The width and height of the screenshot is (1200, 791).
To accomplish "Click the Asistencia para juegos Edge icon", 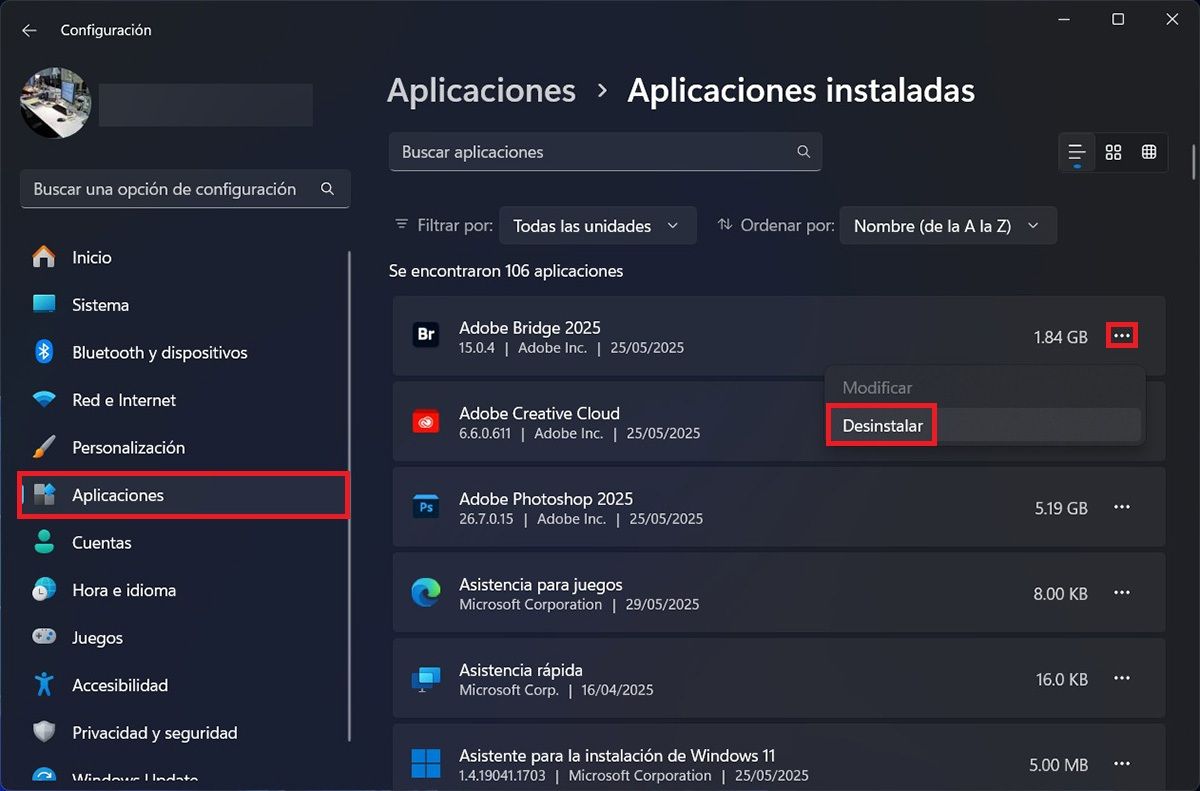I will pos(426,593).
